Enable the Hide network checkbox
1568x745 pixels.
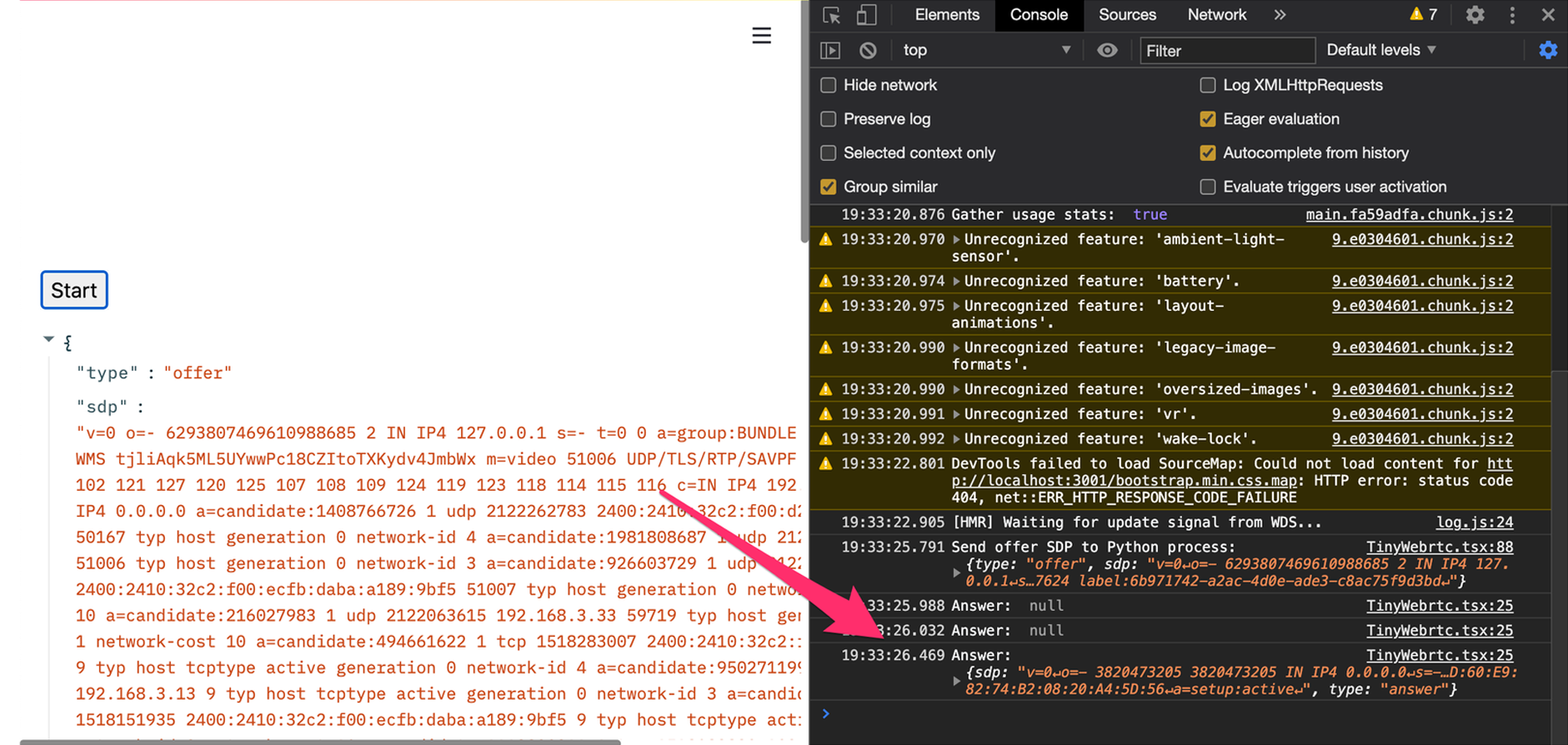pos(829,85)
